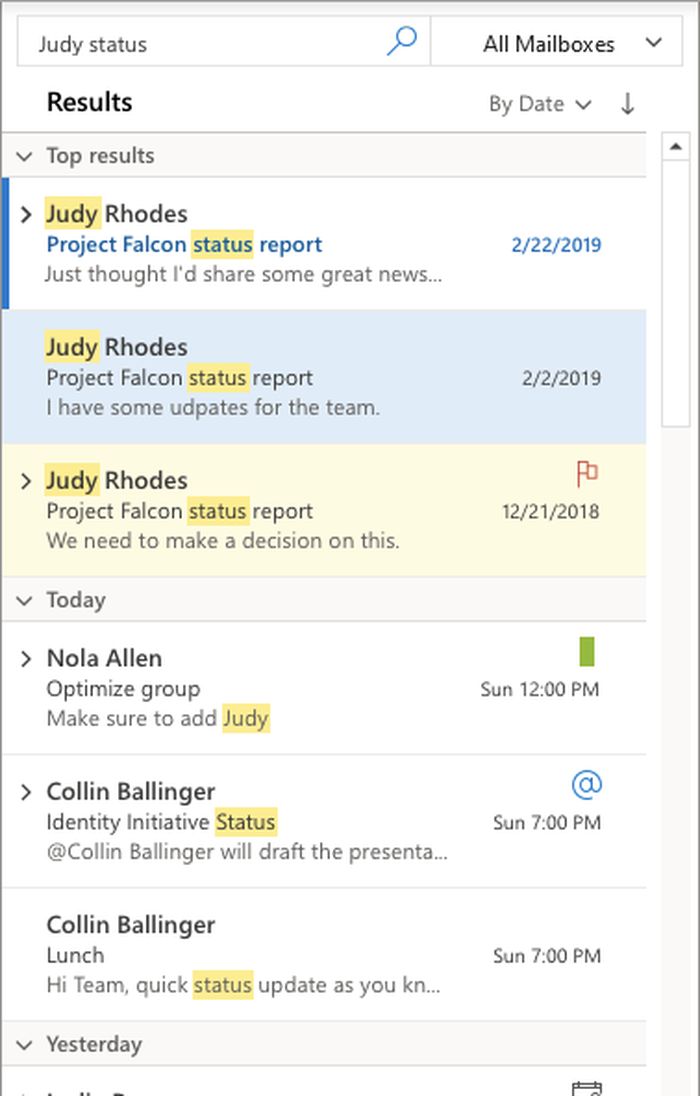Open the By Date sort dropdown
Image resolution: width=700 pixels, height=1096 pixels.
[x=539, y=104]
